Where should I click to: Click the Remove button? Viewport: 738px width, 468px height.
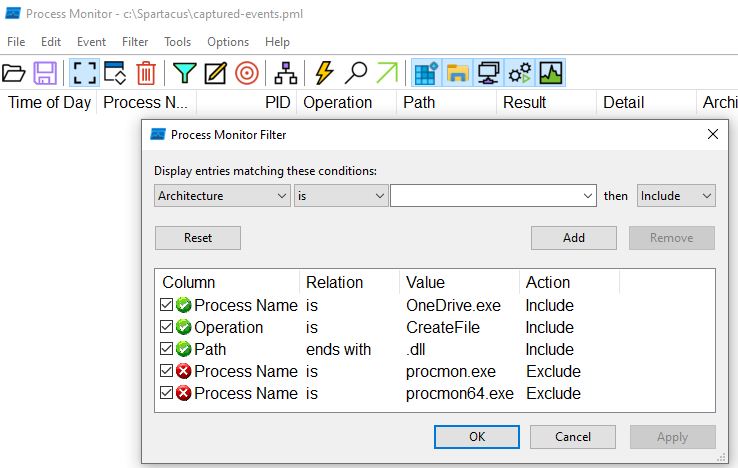[672, 238]
